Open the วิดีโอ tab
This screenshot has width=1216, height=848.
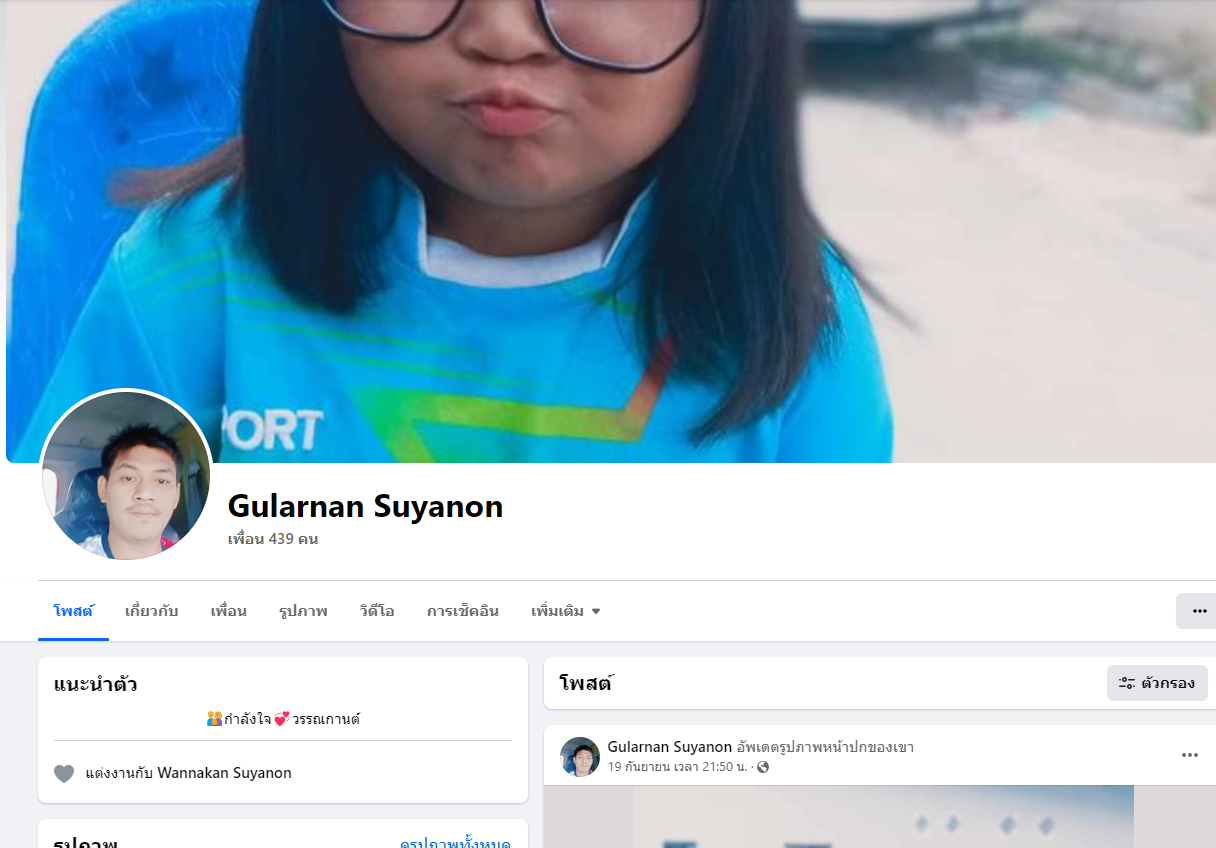(377, 611)
